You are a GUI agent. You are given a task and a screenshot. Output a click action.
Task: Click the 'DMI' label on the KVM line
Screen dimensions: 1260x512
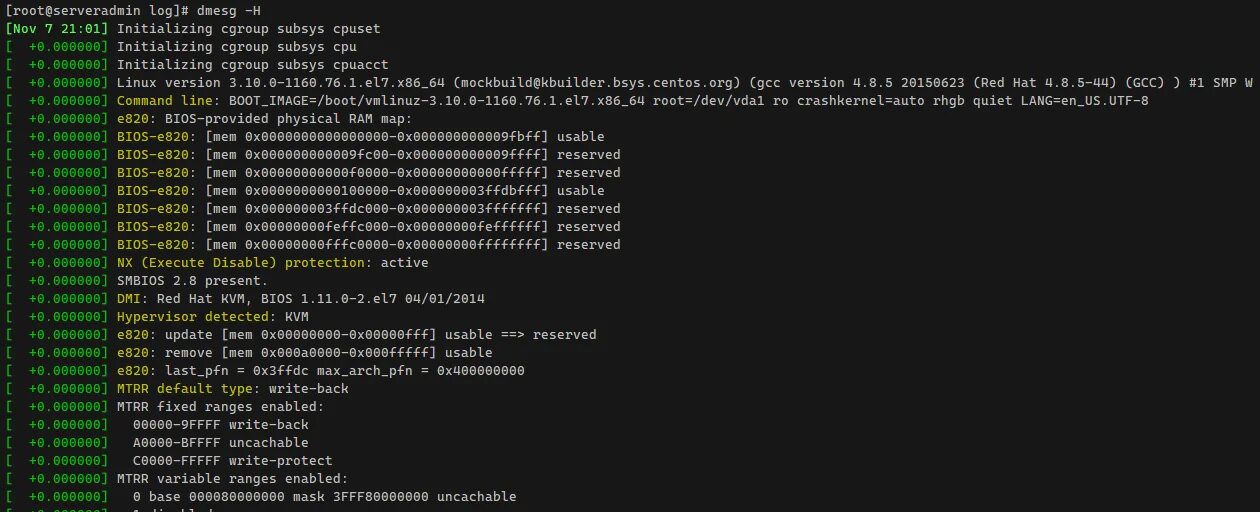pos(129,298)
